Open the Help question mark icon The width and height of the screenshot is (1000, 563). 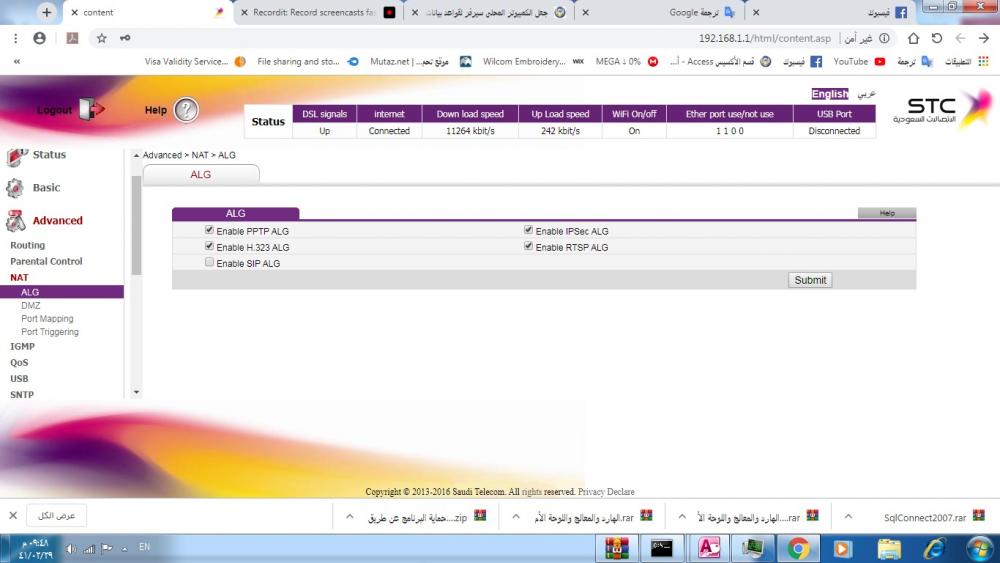186,110
